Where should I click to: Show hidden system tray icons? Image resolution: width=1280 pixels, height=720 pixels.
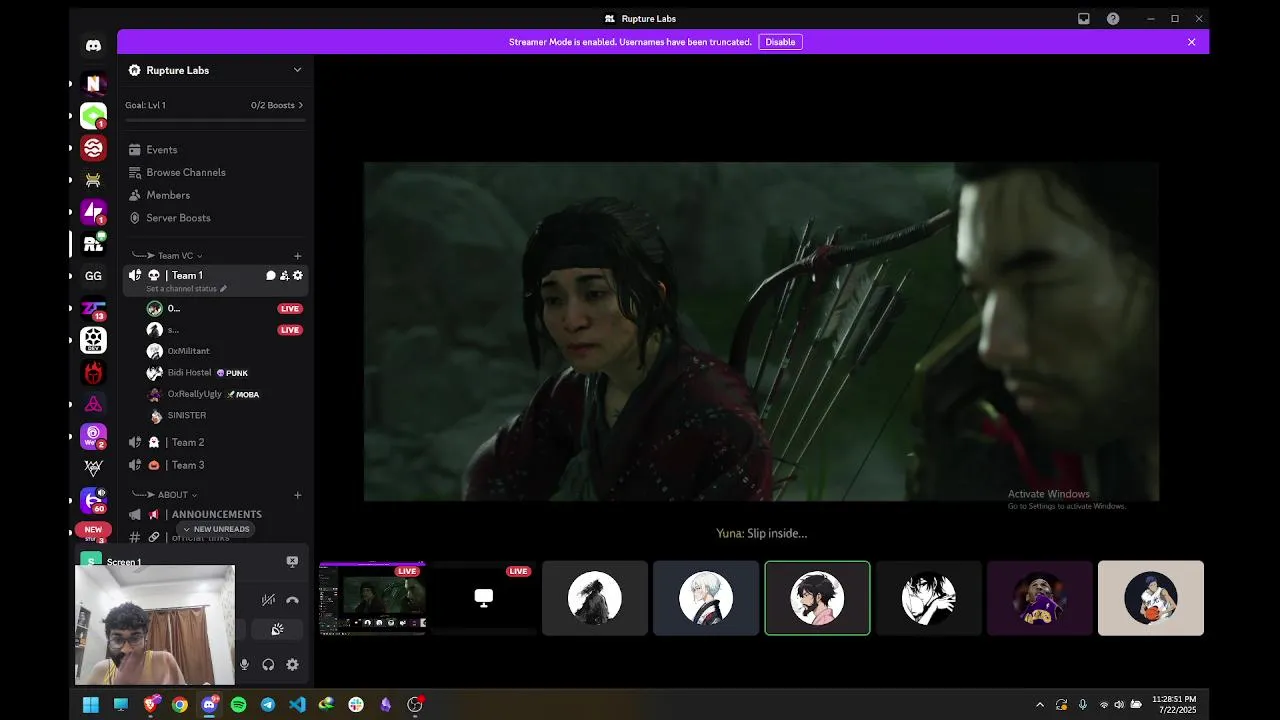pos(1040,705)
